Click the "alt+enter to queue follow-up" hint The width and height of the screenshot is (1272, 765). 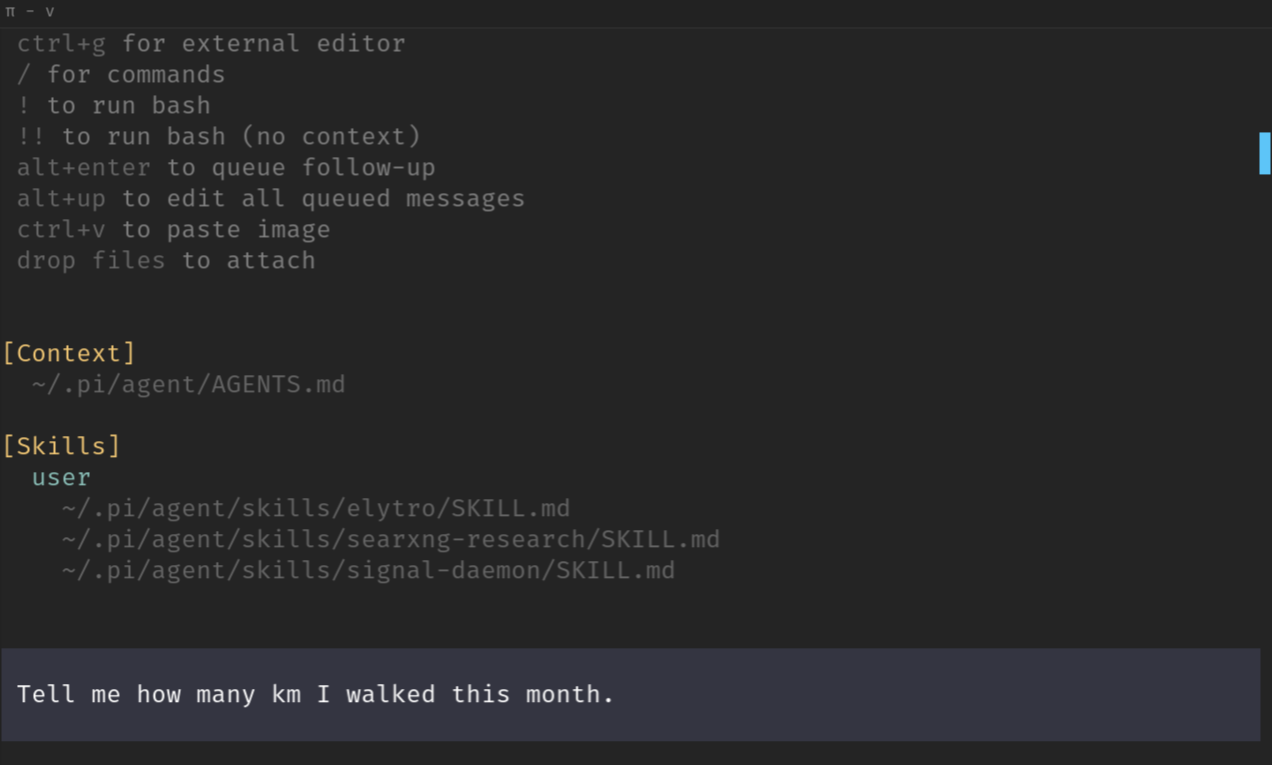[226, 168]
